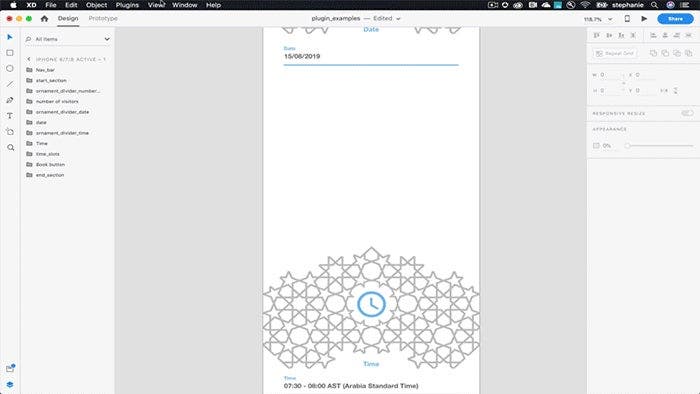Click the 15/08/2019 date field
Viewport: 700px width, 394px height.
(371, 57)
